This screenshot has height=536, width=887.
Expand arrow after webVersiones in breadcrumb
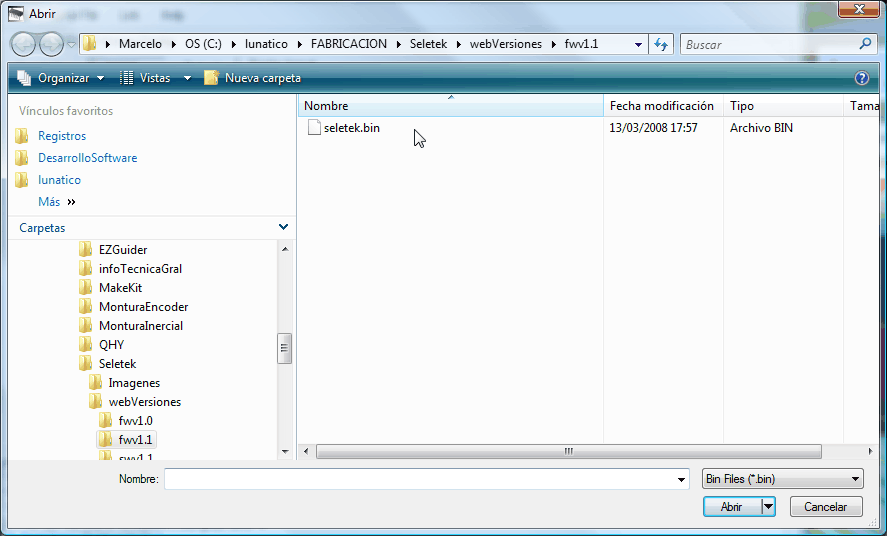(553, 44)
